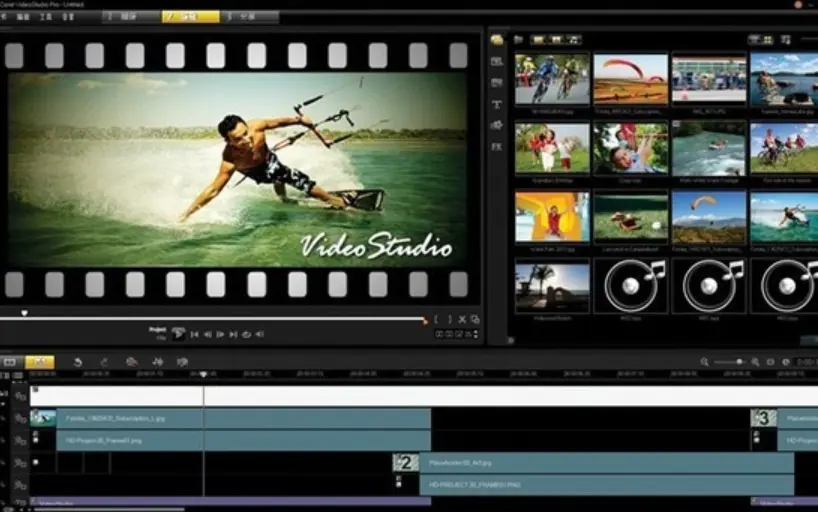Click the second overlay track icon
Screen dimensions: 818x512
click(20, 440)
